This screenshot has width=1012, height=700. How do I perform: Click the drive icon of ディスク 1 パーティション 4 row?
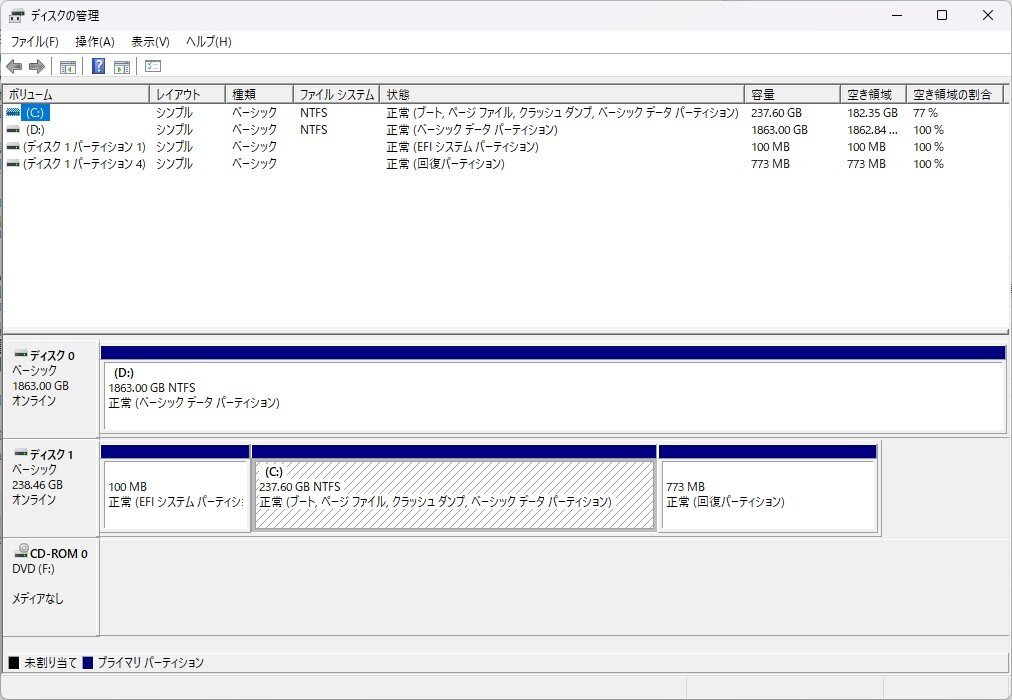coord(13,164)
